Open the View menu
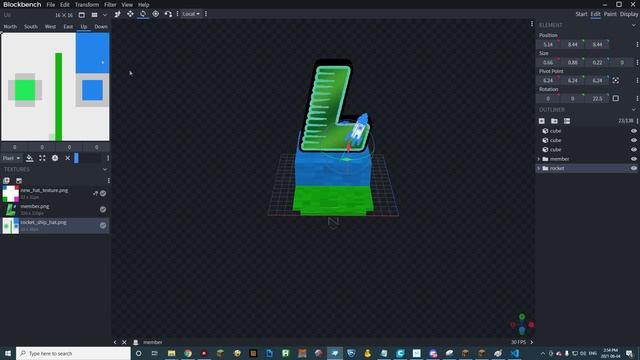The height and width of the screenshot is (360, 640). point(127,4)
